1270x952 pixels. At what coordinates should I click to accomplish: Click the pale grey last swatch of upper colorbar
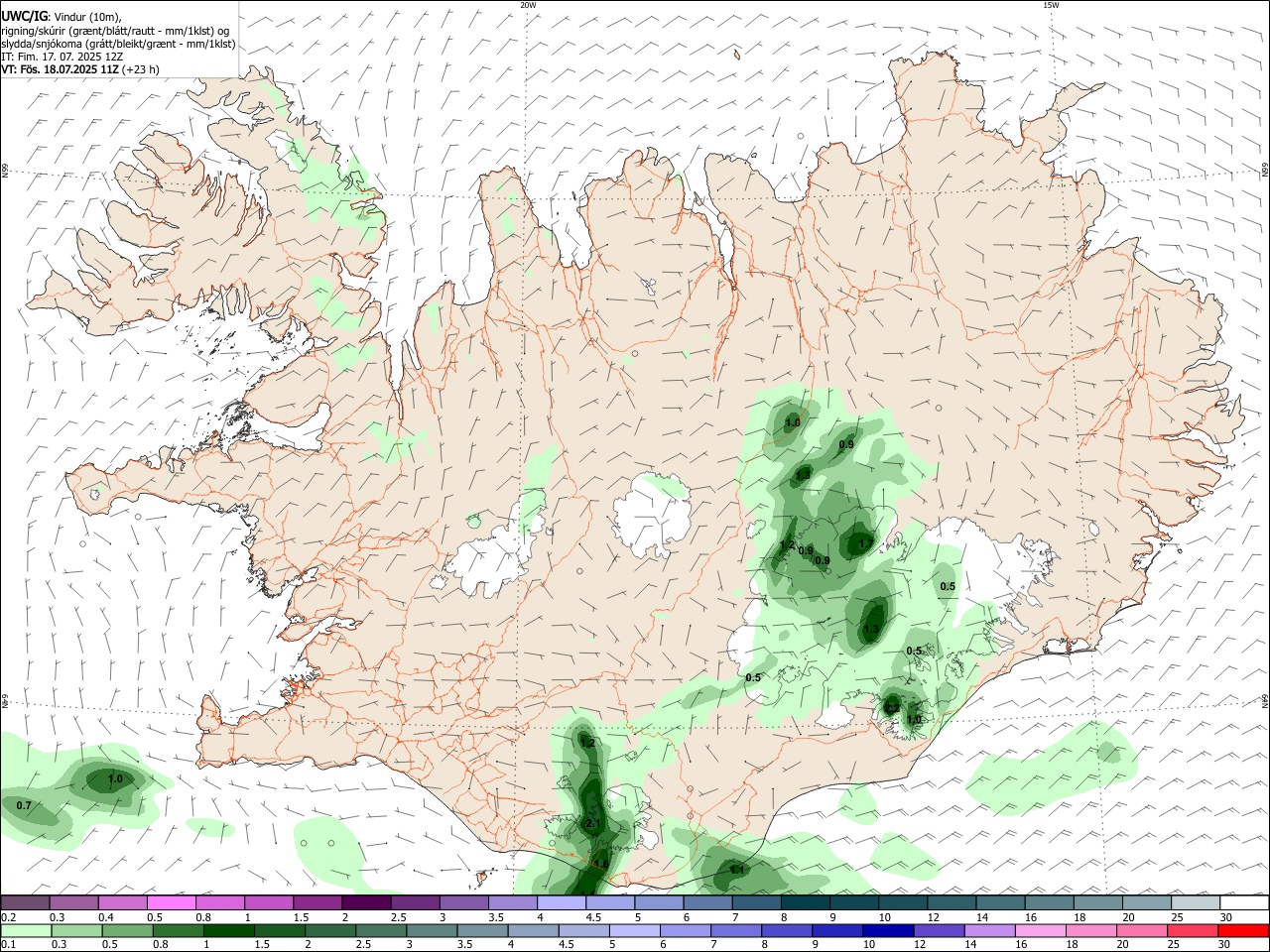click(1196, 902)
